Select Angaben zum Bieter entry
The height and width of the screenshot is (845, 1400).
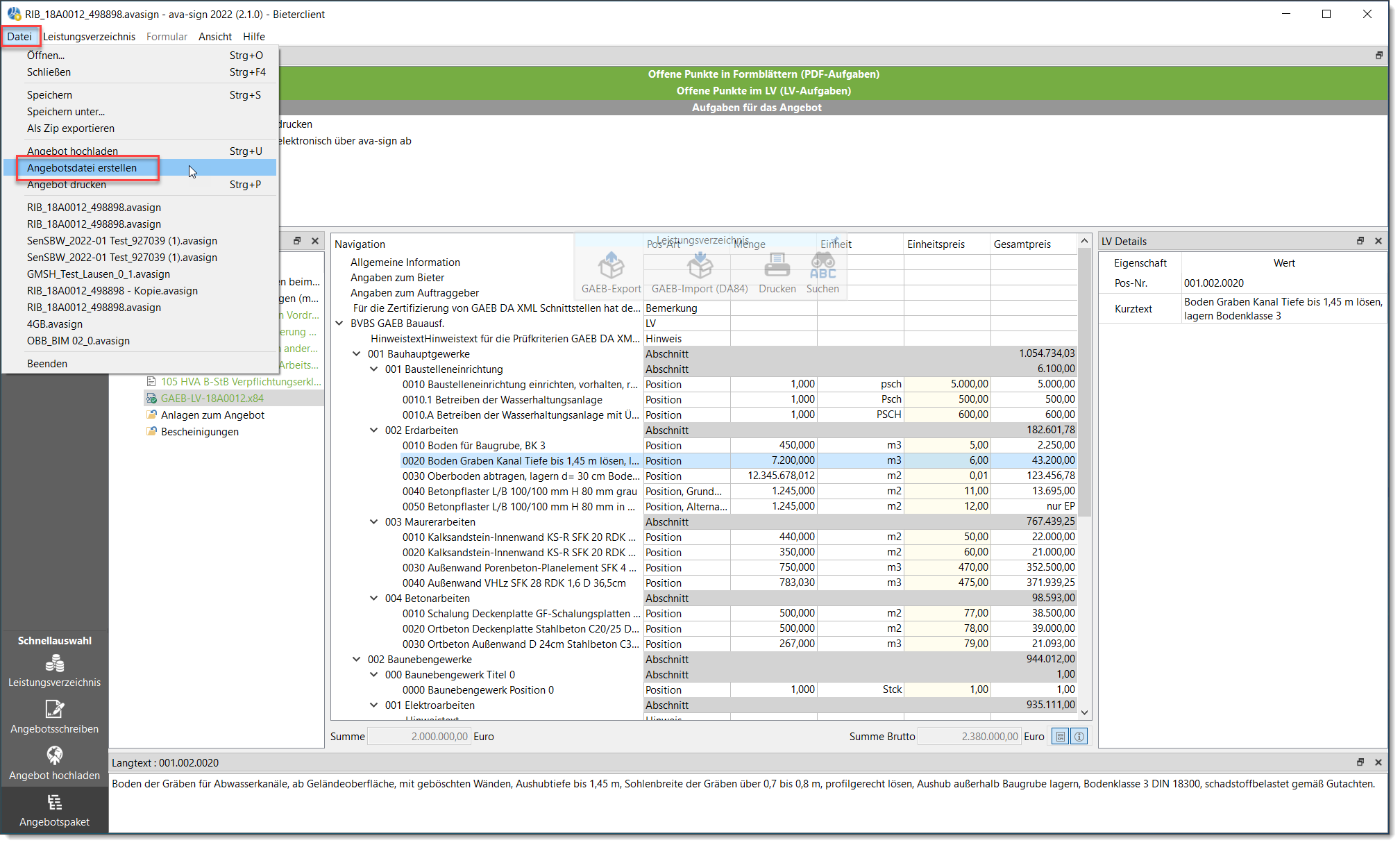[397, 278]
